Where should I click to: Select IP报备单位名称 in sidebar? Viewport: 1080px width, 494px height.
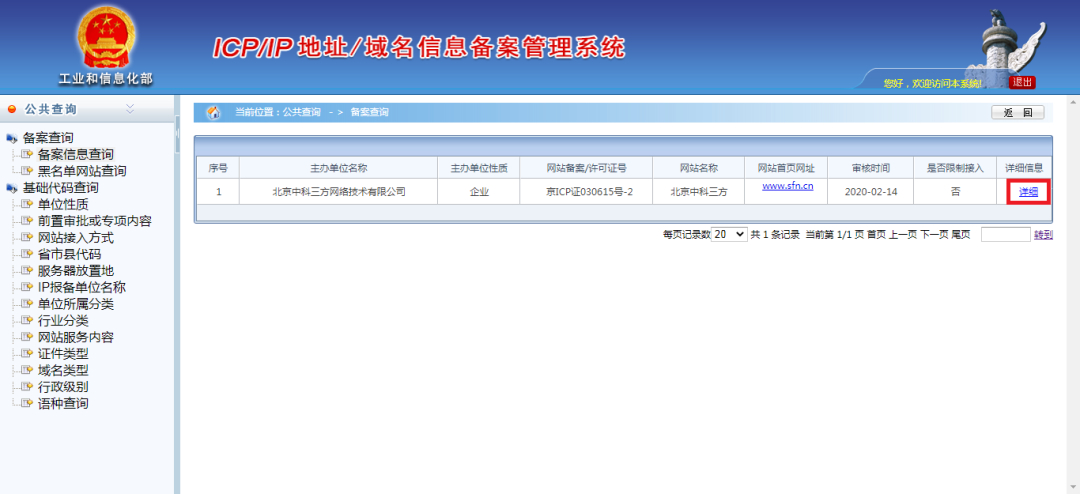click(82, 287)
